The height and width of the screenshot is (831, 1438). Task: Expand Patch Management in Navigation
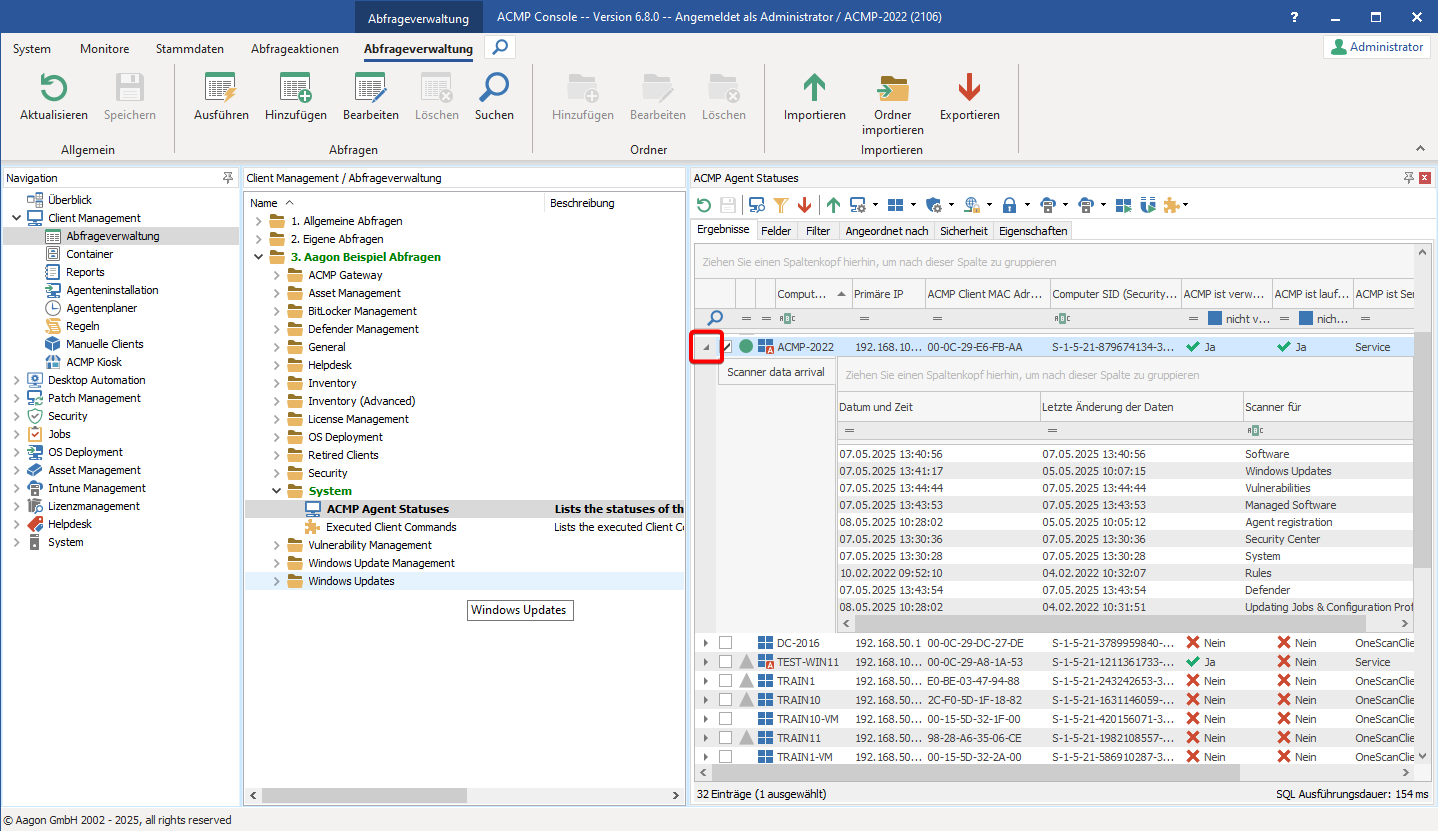tap(16, 398)
